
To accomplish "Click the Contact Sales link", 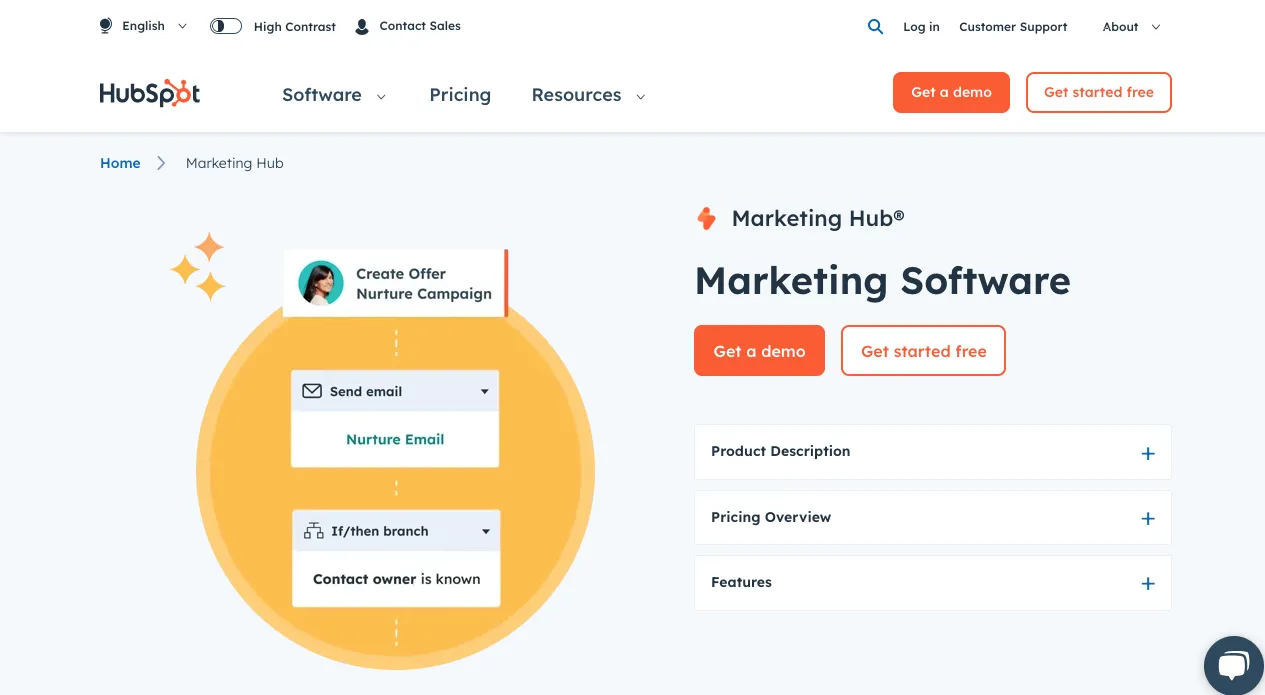I will click(420, 26).
